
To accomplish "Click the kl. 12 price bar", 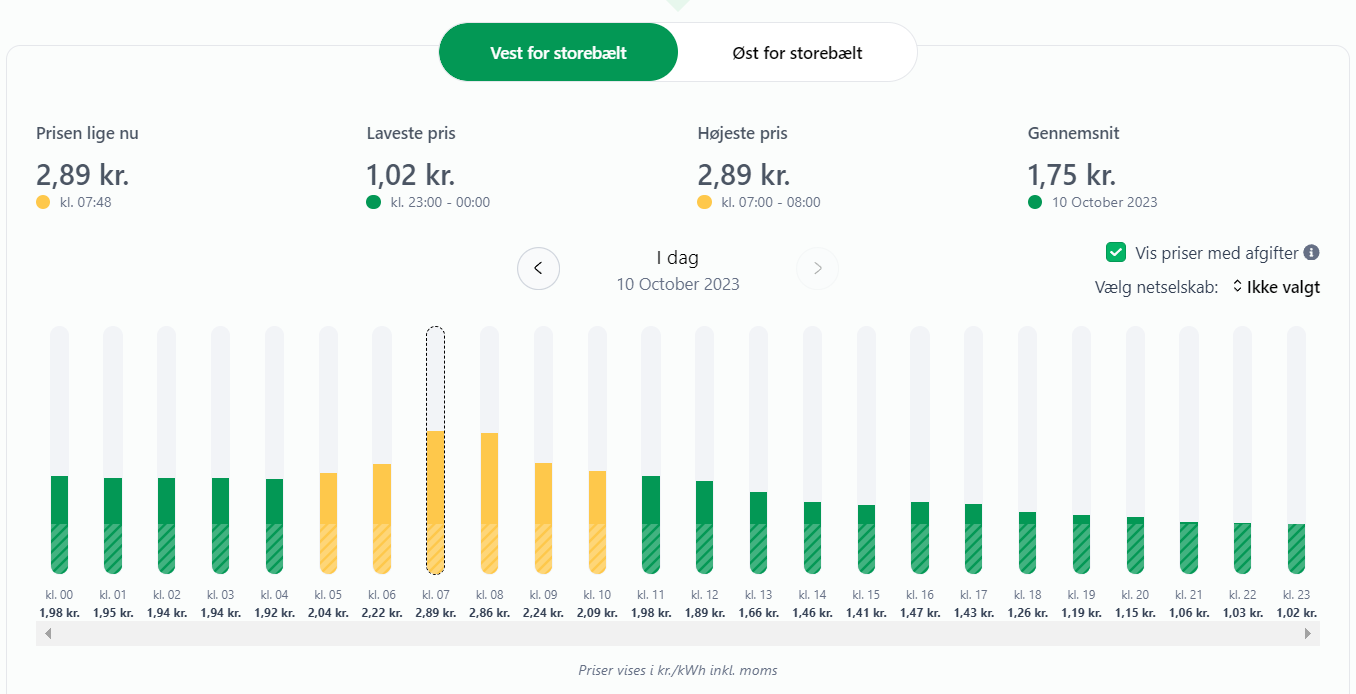I will (x=705, y=527).
